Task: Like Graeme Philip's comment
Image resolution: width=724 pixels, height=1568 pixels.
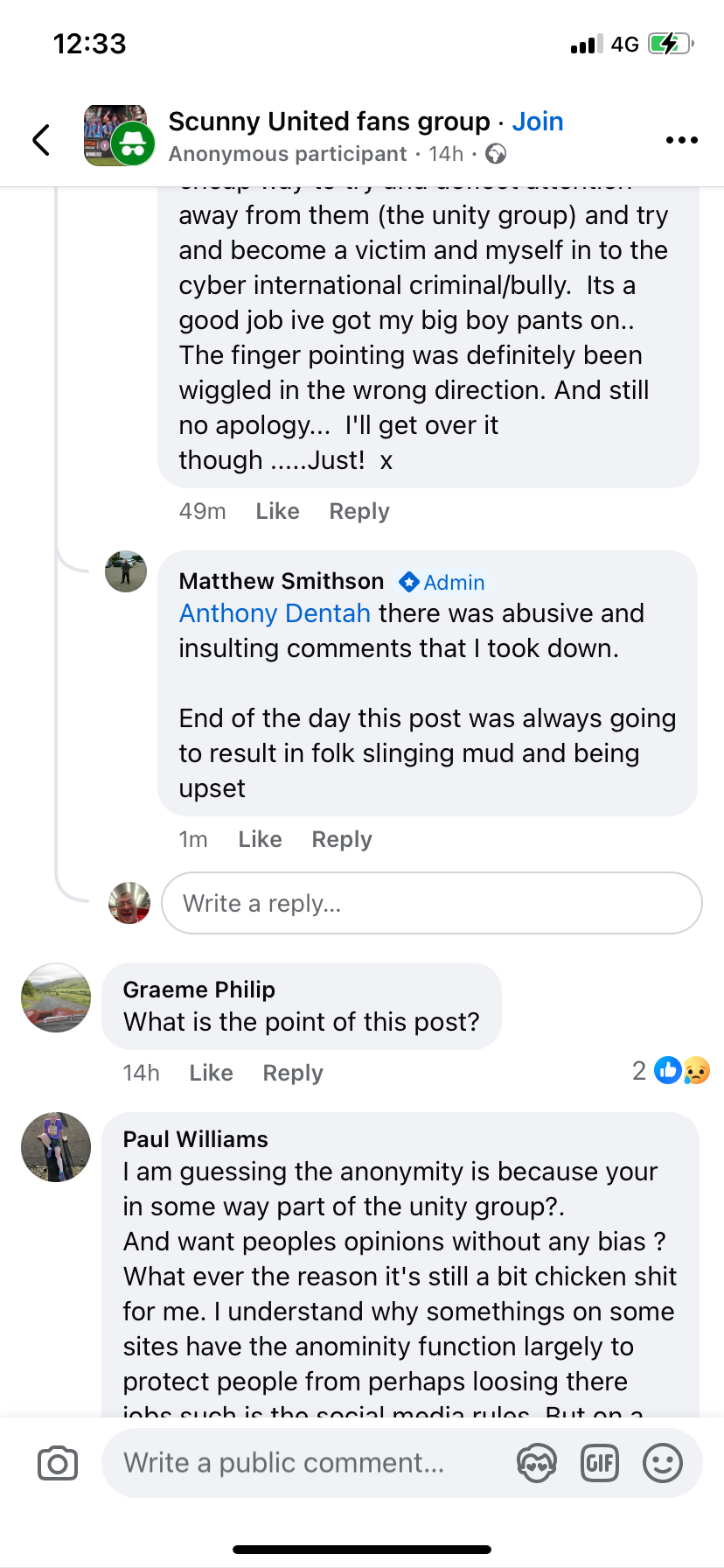Action: (211, 1073)
